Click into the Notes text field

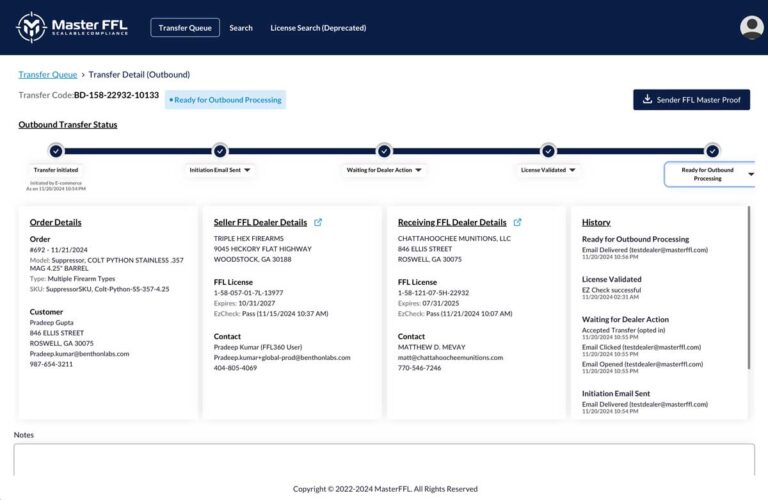pos(384,459)
